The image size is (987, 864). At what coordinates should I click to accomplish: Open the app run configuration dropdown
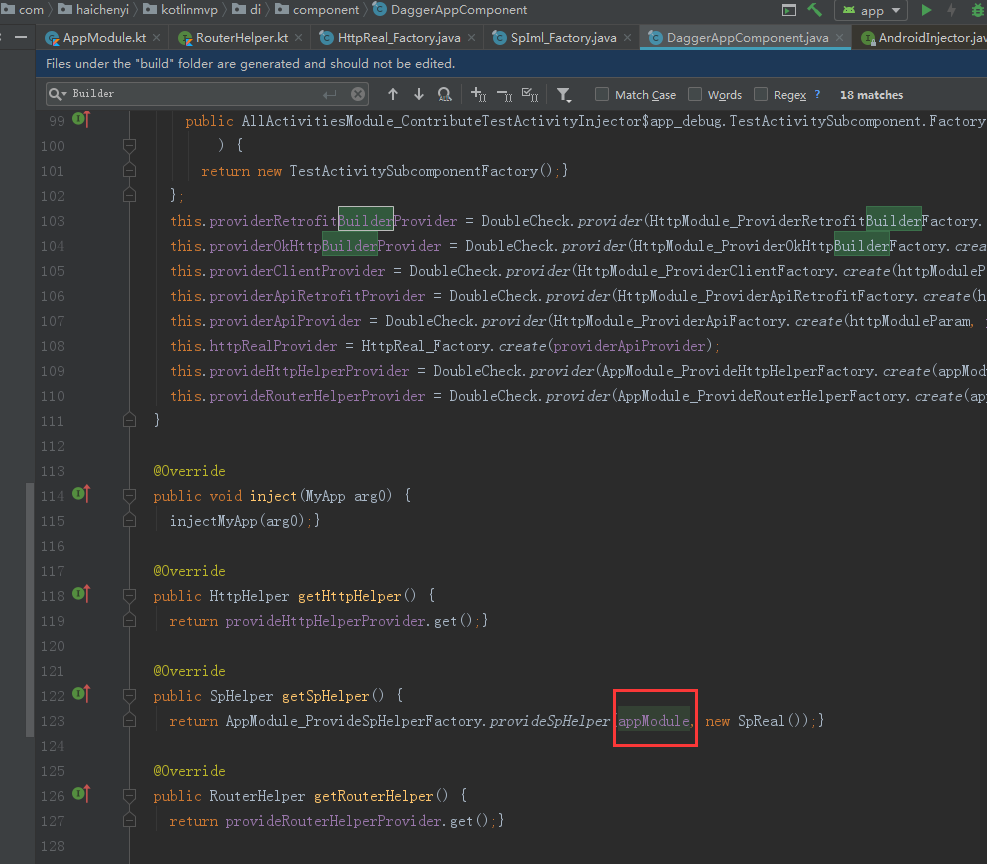click(x=871, y=10)
